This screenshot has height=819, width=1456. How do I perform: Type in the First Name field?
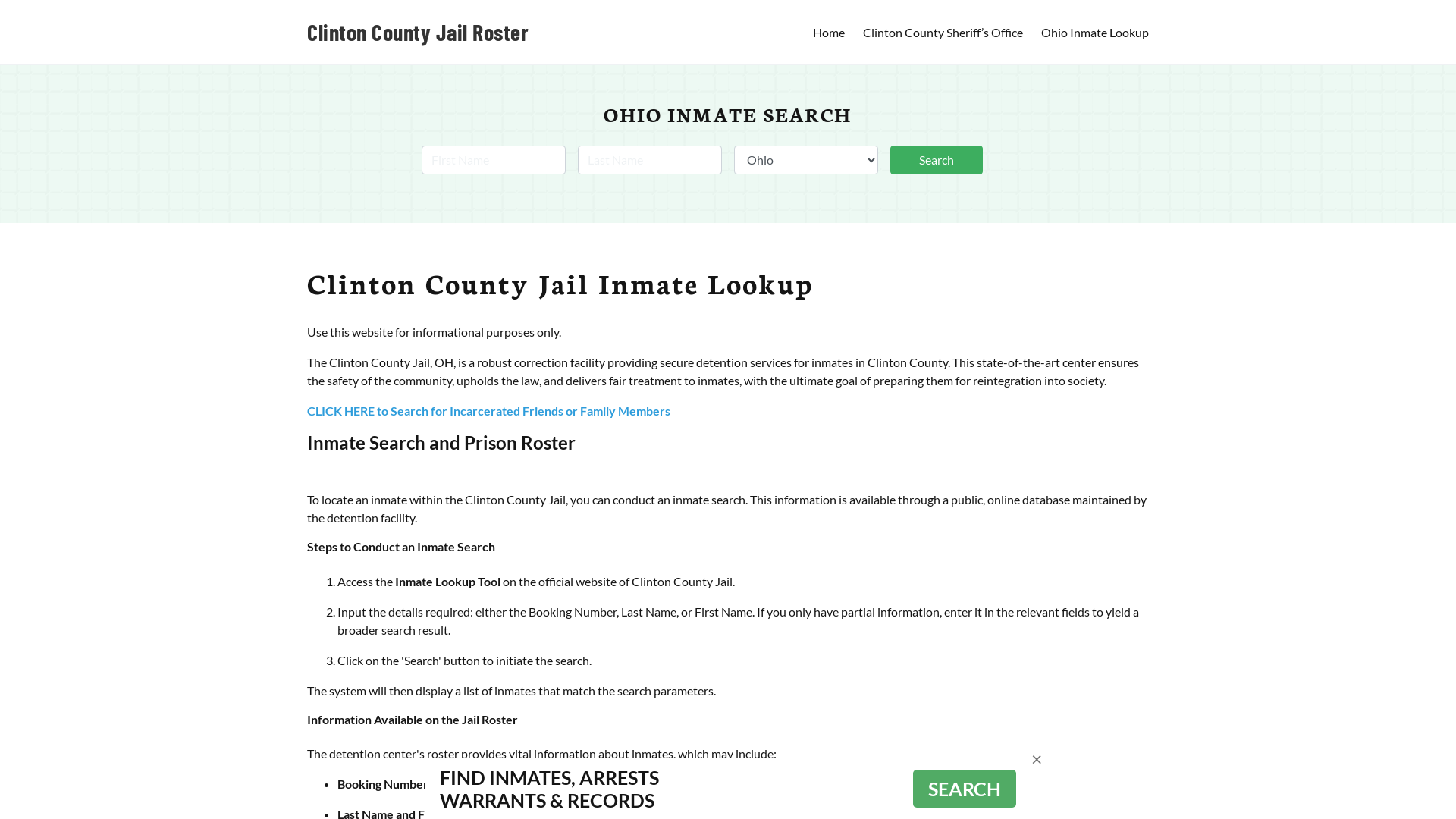coord(493,159)
